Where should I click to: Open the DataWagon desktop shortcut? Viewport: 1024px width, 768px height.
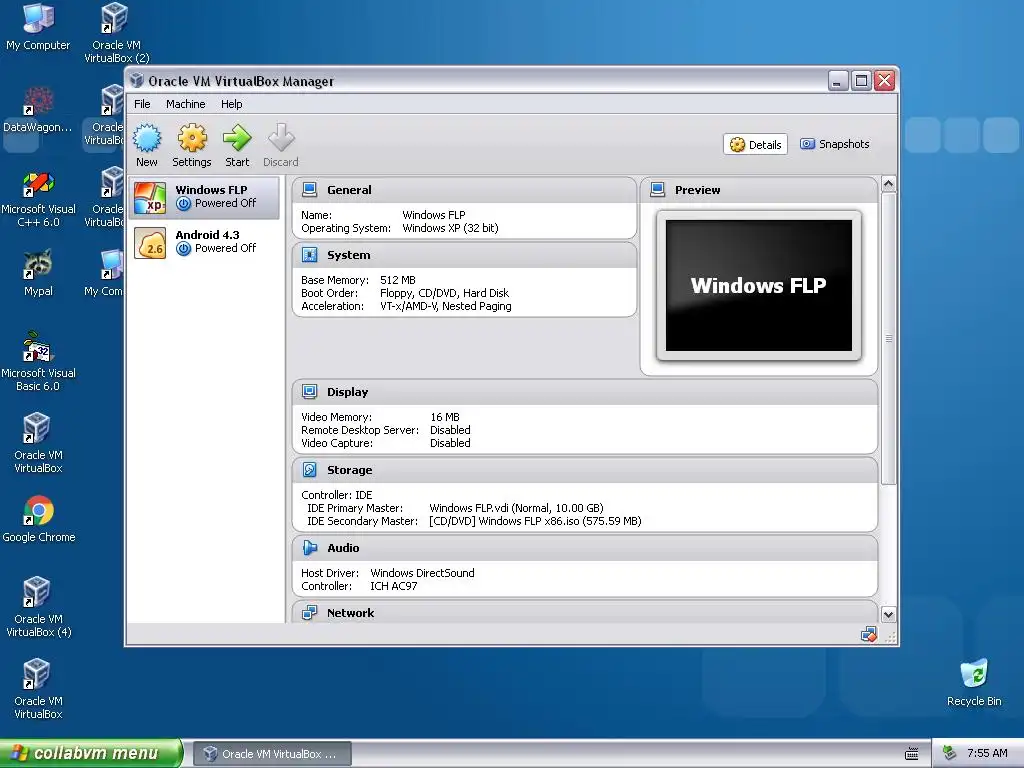click(38, 110)
